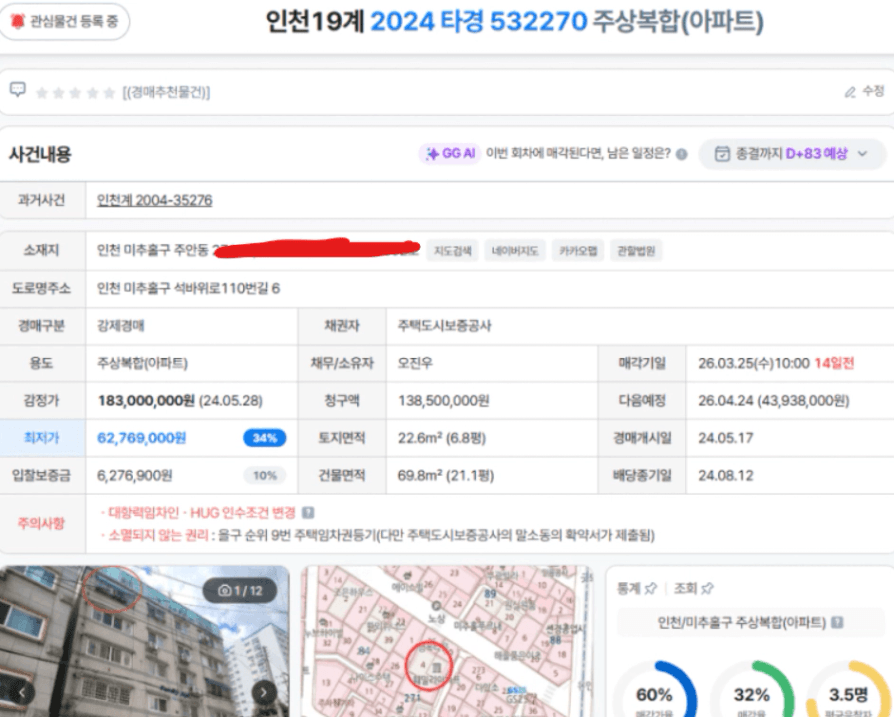
Task: Click the comment speech bubble icon
Action: (17, 90)
